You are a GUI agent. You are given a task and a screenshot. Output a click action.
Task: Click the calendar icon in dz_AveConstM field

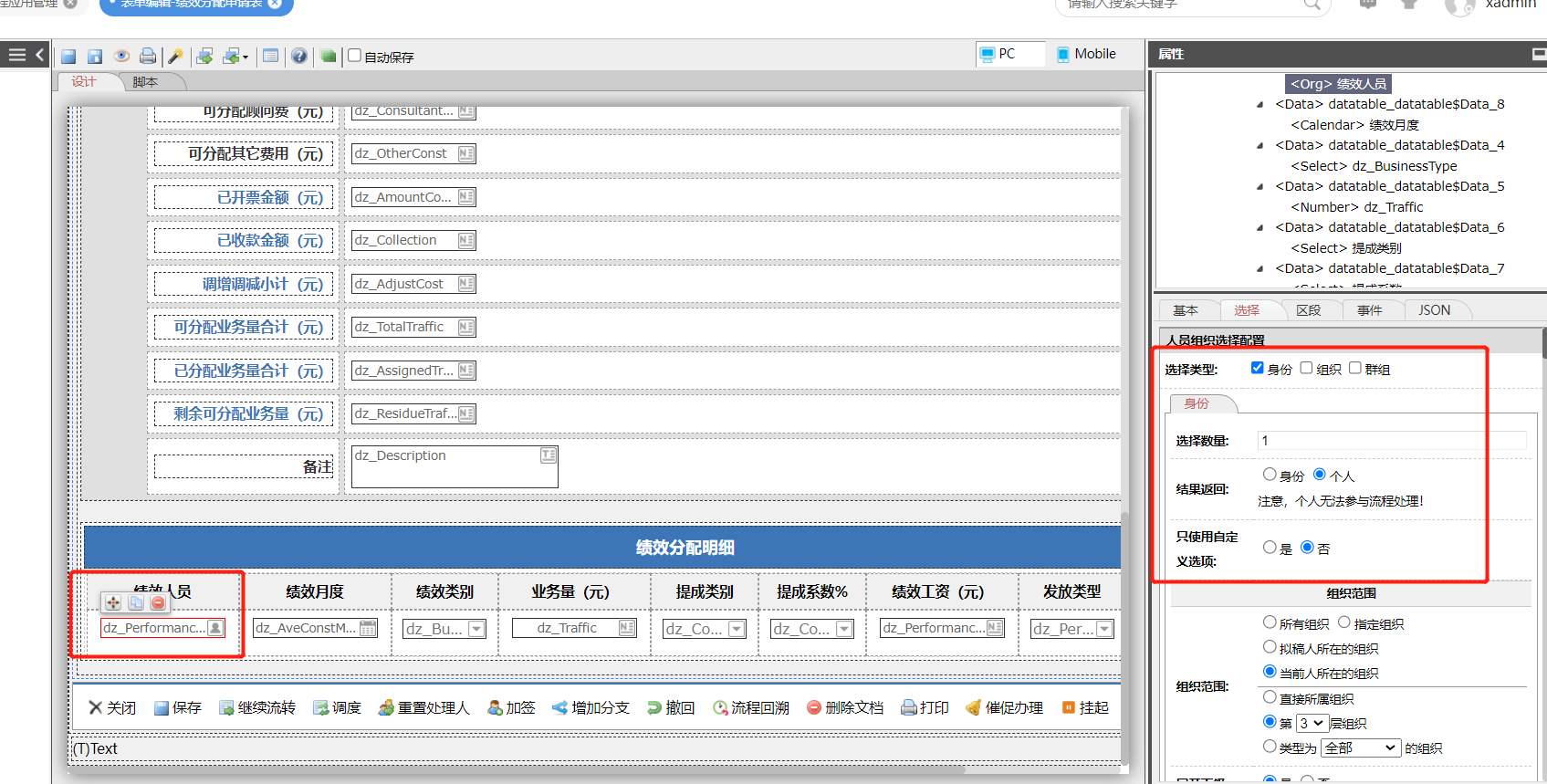point(368,628)
